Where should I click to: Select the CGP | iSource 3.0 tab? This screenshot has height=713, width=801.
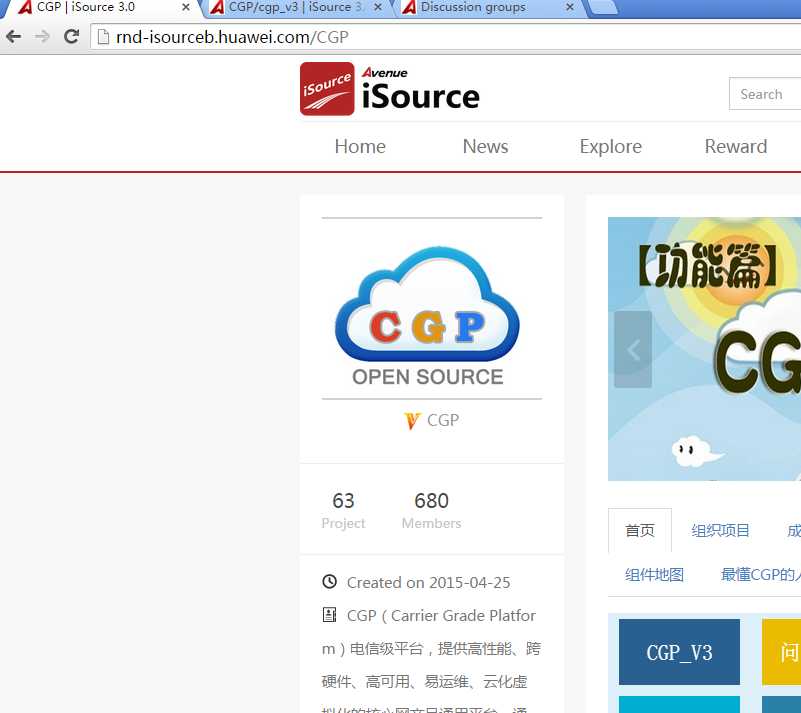coord(102,8)
